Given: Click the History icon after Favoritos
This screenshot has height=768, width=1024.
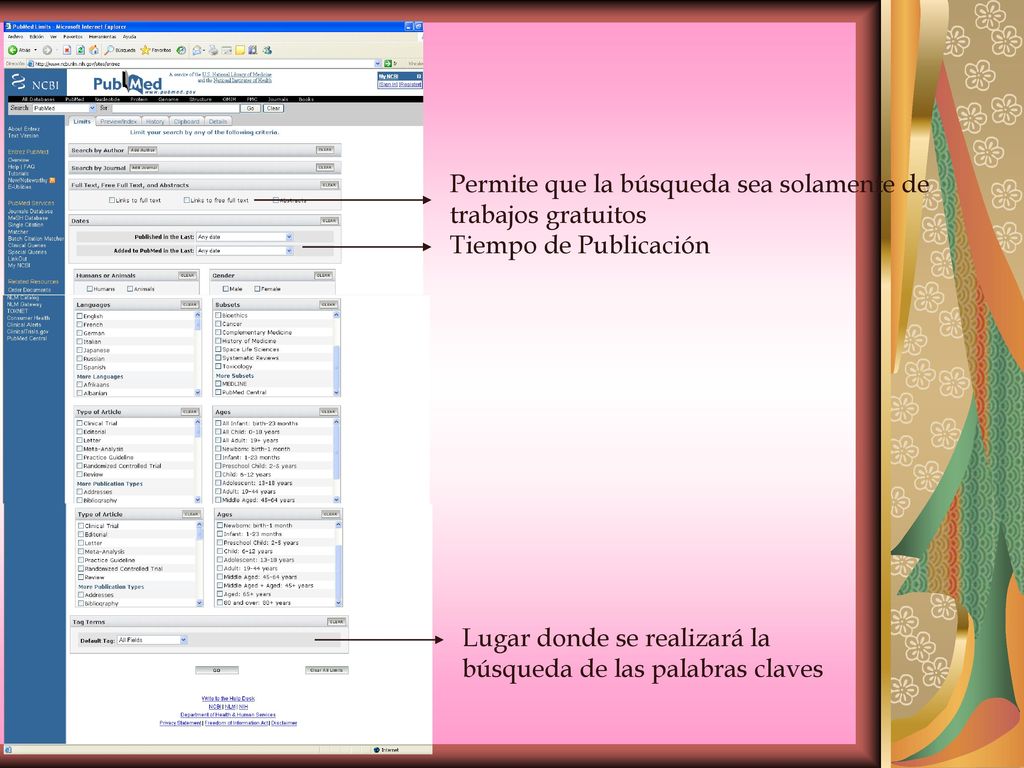Looking at the screenshot, I should (182, 50).
